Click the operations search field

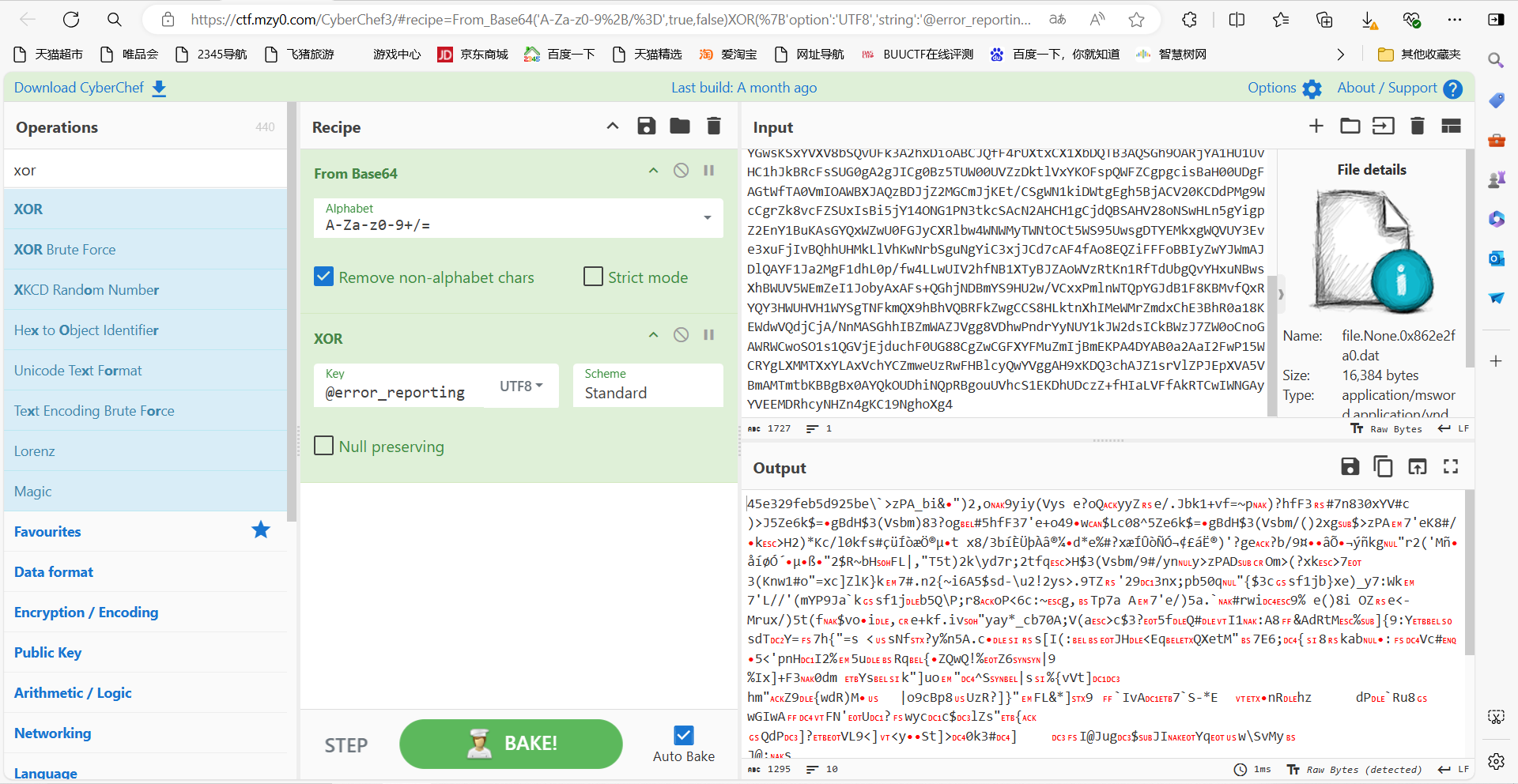coord(145,170)
